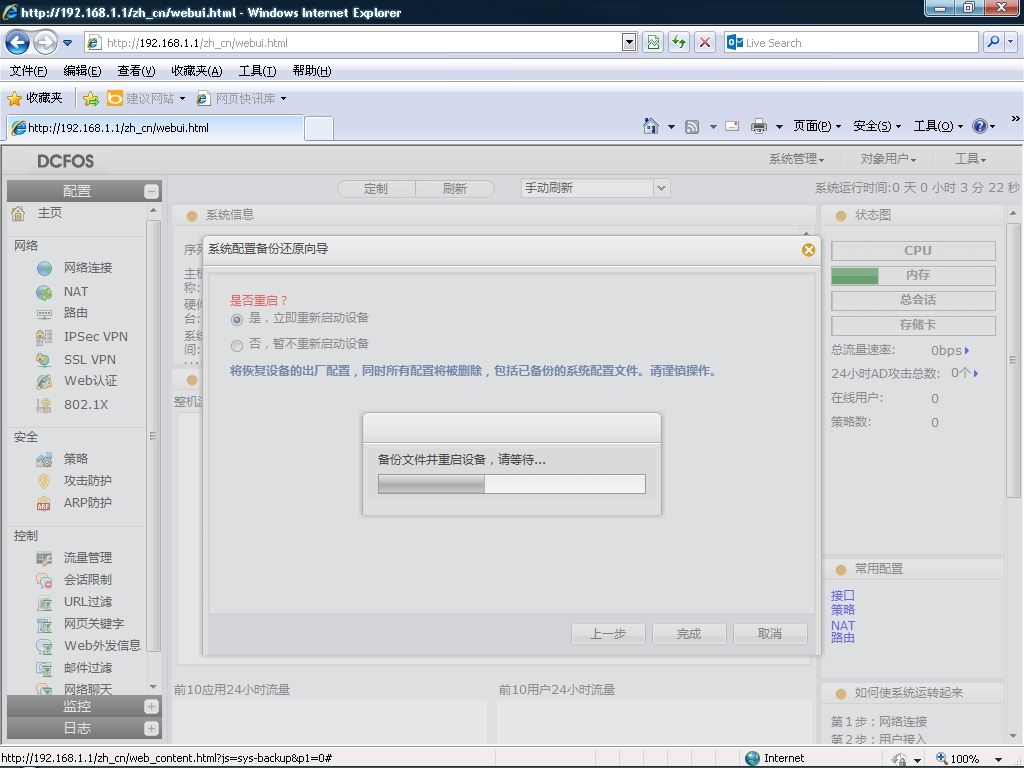This screenshot has width=1024, height=768.
Task: Open the 收藏夹(A) menu
Action: [197, 71]
